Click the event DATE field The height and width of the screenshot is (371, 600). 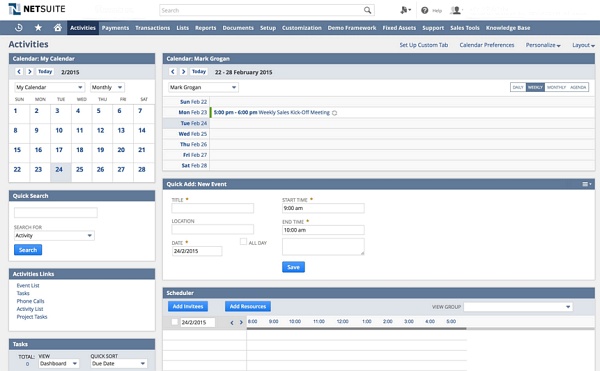(x=197, y=251)
